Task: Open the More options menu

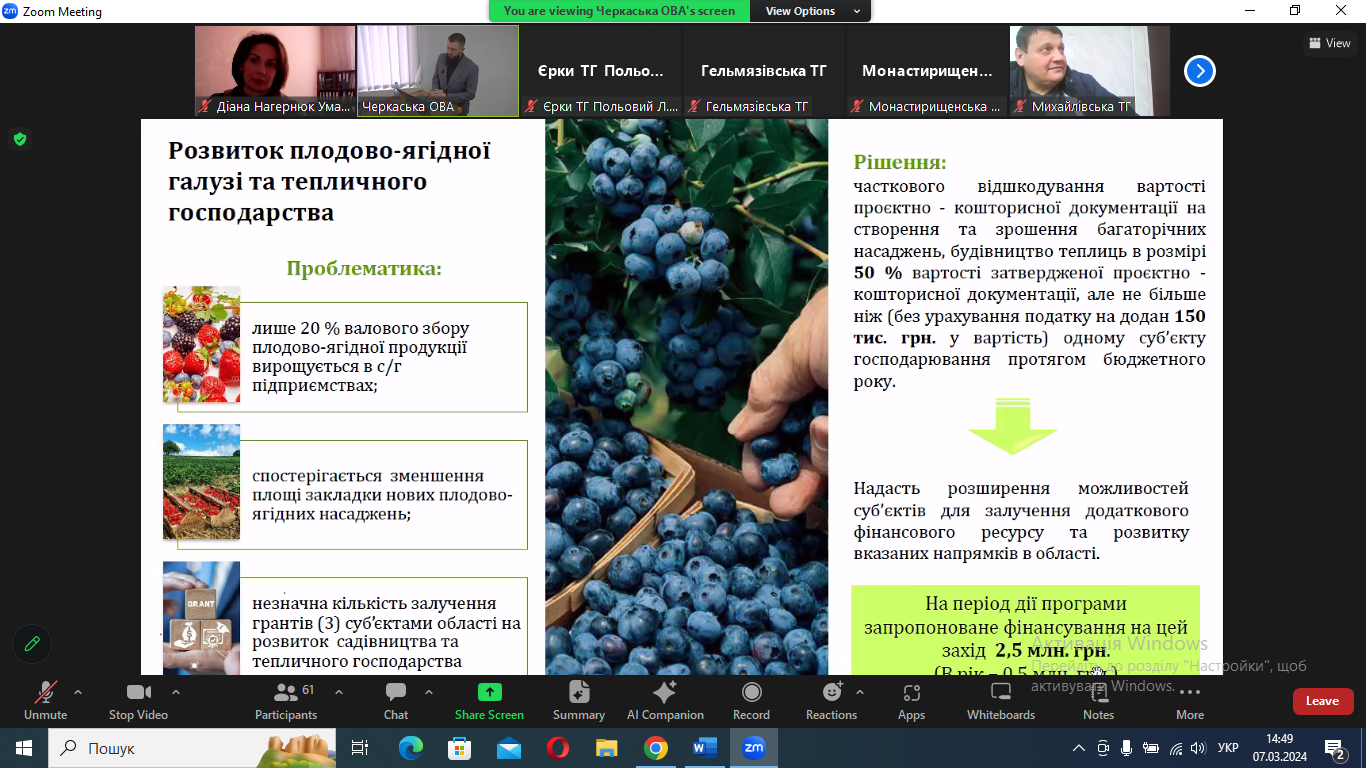Action: point(1190,700)
